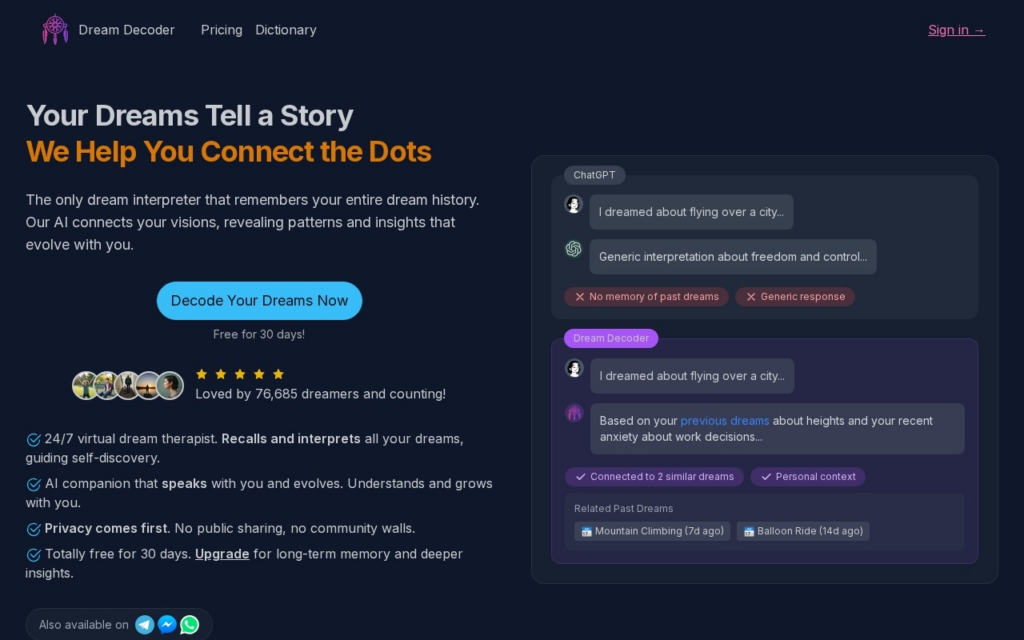Click the purple Dream Decoder bot avatar
This screenshot has width=1024, height=640.
(x=574, y=413)
